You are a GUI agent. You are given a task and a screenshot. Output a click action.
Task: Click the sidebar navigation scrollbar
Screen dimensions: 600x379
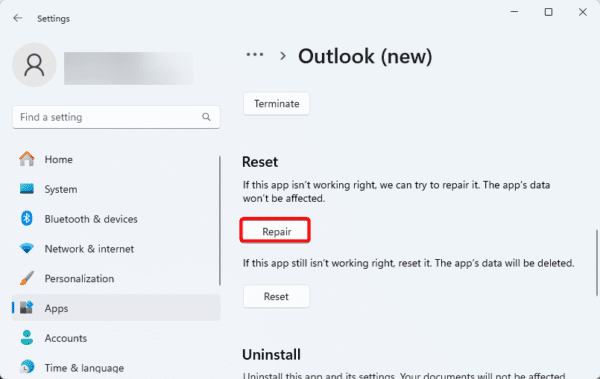220,221
